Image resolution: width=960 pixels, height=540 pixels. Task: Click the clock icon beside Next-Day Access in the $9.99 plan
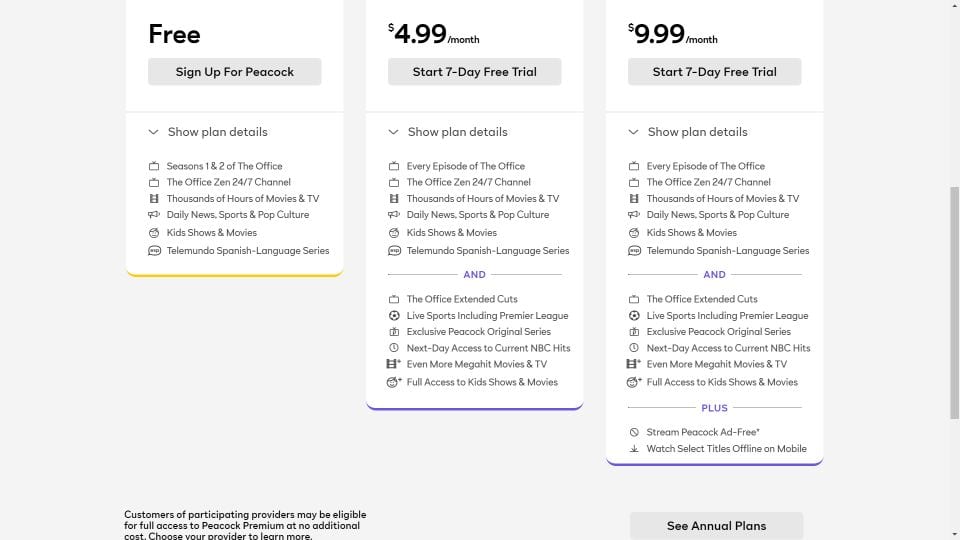pos(634,348)
